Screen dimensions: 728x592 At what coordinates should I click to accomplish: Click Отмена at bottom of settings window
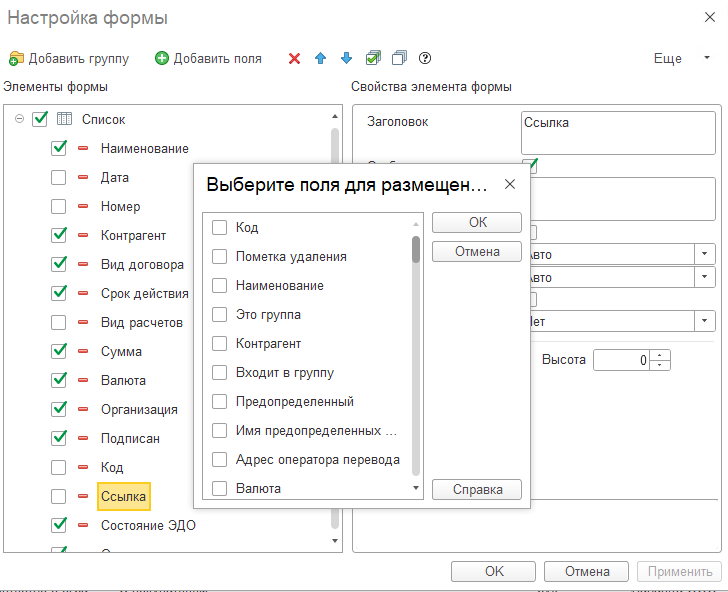(x=586, y=571)
